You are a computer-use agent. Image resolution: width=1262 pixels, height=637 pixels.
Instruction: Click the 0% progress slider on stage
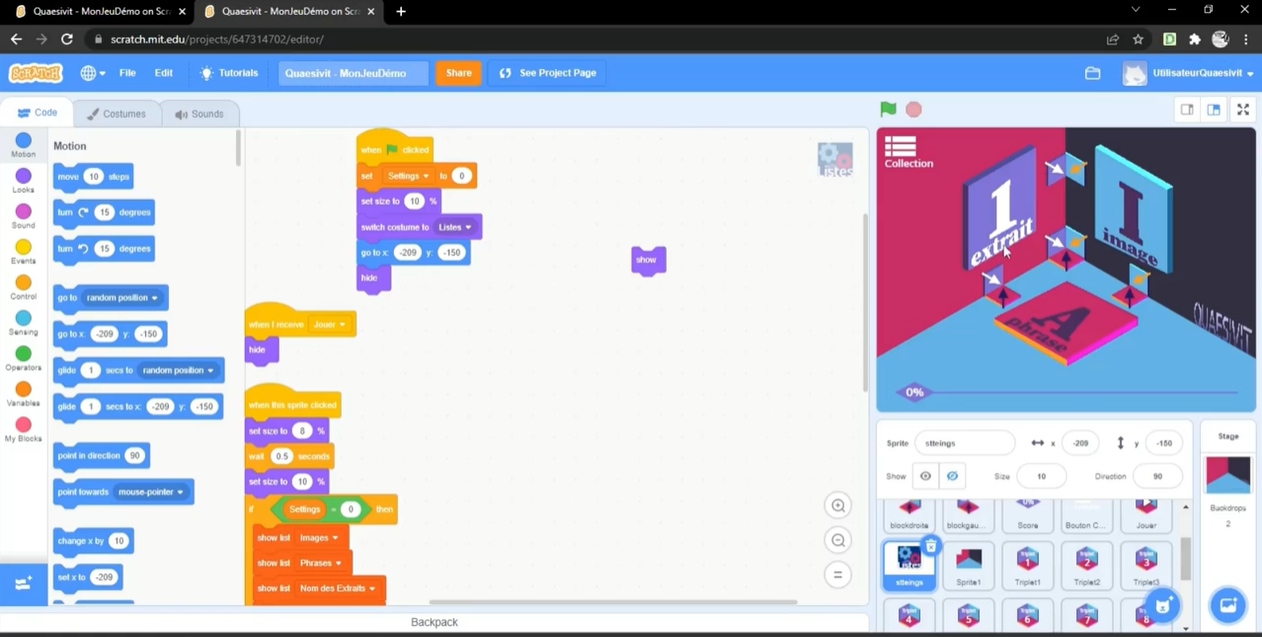914,392
